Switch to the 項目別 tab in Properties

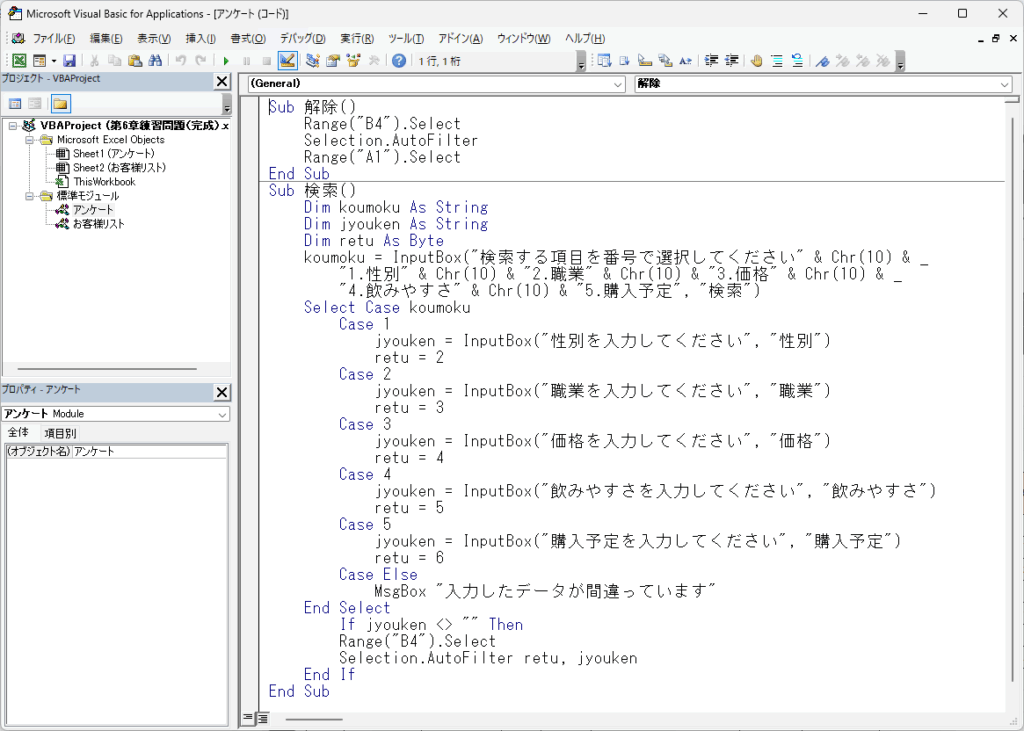(58, 433)
